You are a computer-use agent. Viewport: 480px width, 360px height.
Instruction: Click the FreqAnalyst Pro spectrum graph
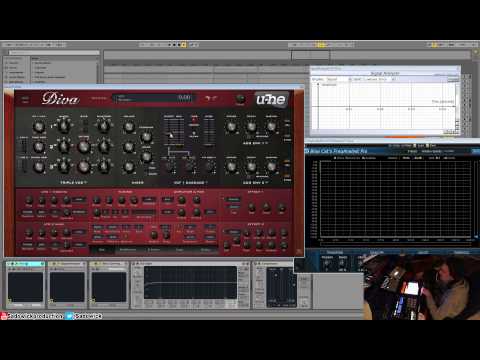[x=397, y=200]
